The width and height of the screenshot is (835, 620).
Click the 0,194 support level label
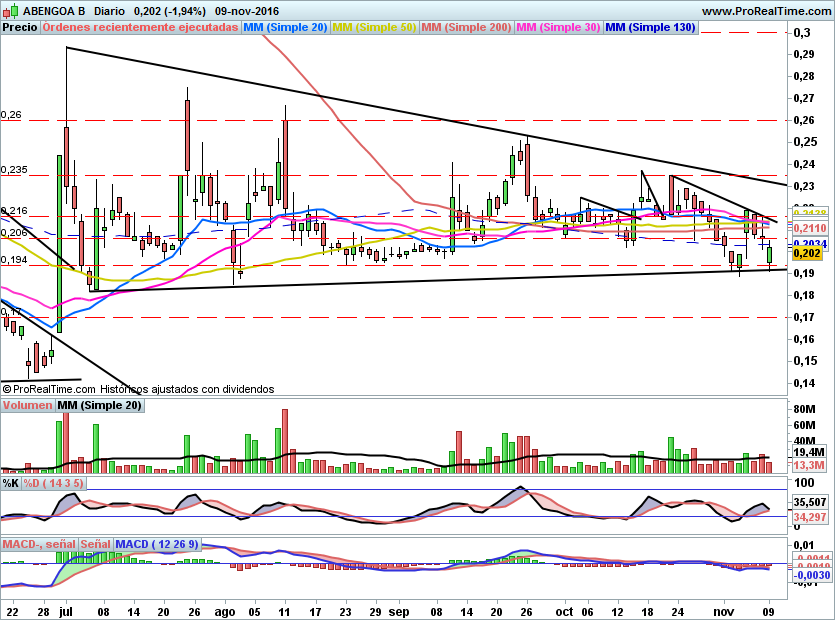click(14, 259)
